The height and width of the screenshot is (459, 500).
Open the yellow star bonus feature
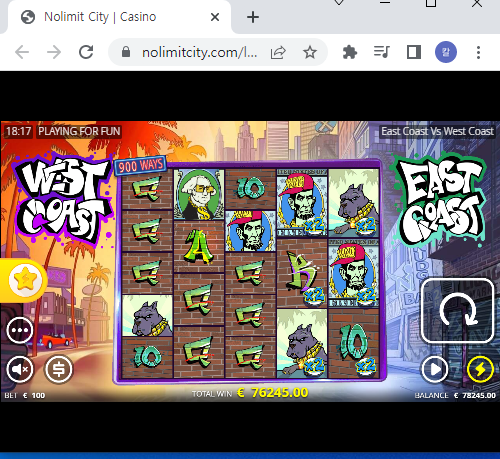(26, 280)
